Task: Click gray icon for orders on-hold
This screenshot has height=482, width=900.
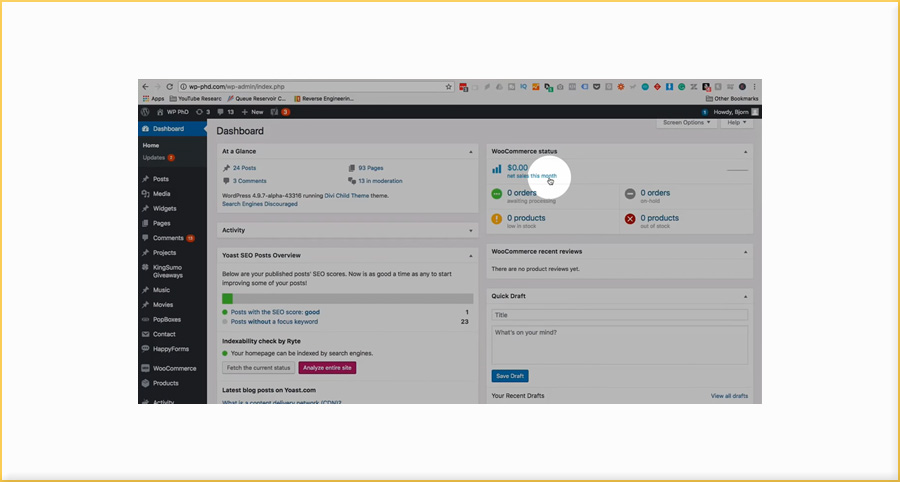Action: coord(630,194)
